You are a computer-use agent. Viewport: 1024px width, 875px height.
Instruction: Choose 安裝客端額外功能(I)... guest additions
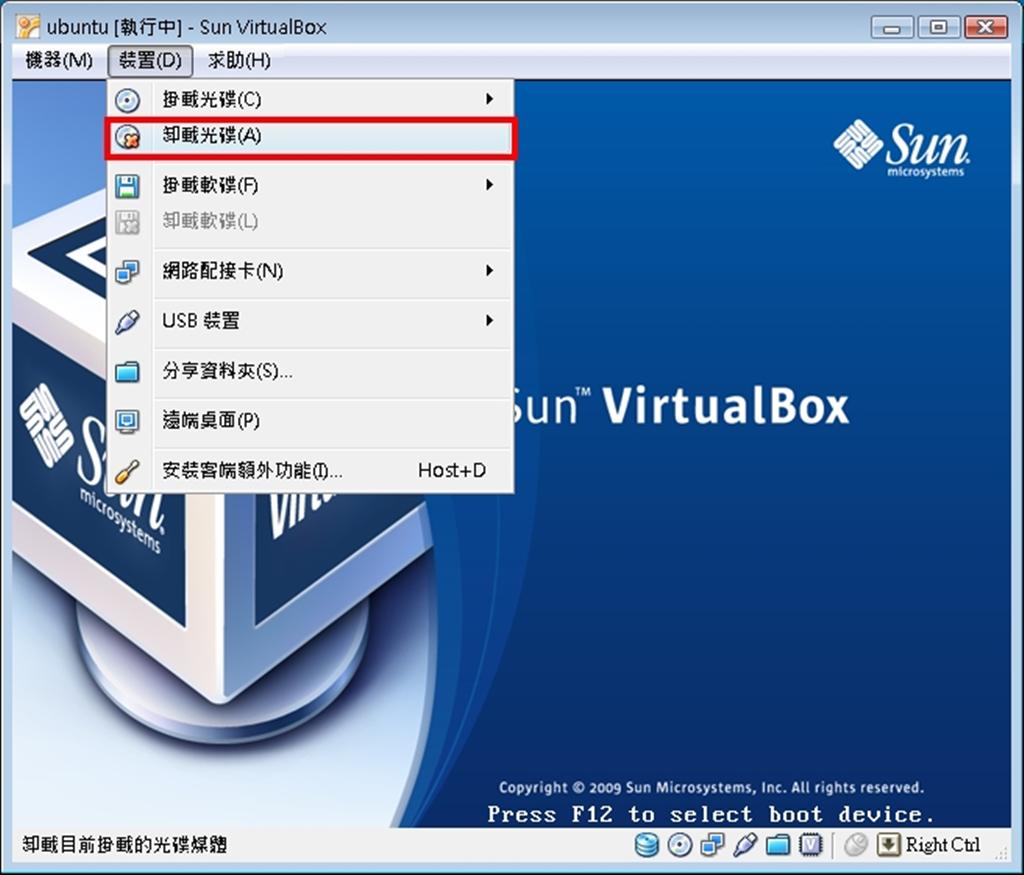click(311, 471)
